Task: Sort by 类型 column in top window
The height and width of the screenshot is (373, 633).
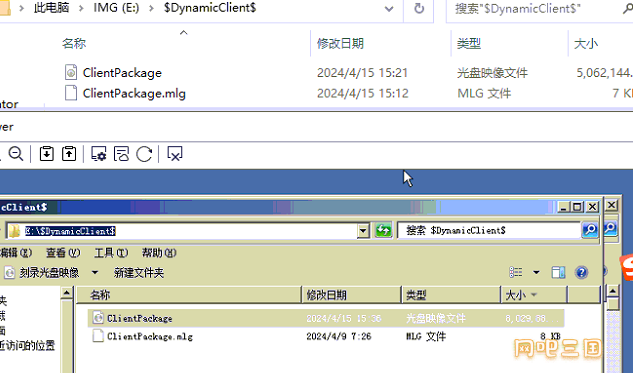Action: pyautogui.click(x=469, y=43)
